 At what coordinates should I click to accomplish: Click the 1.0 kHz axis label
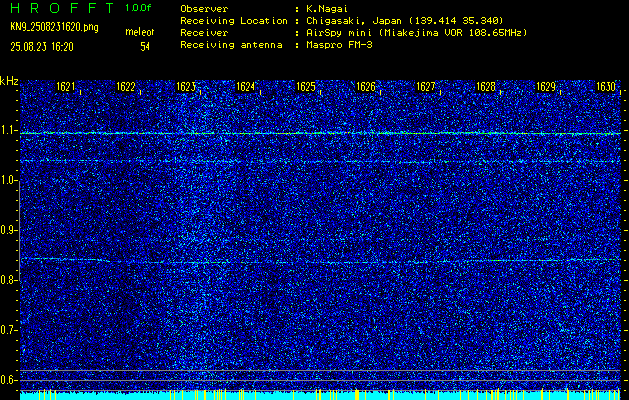pos(8,181)
